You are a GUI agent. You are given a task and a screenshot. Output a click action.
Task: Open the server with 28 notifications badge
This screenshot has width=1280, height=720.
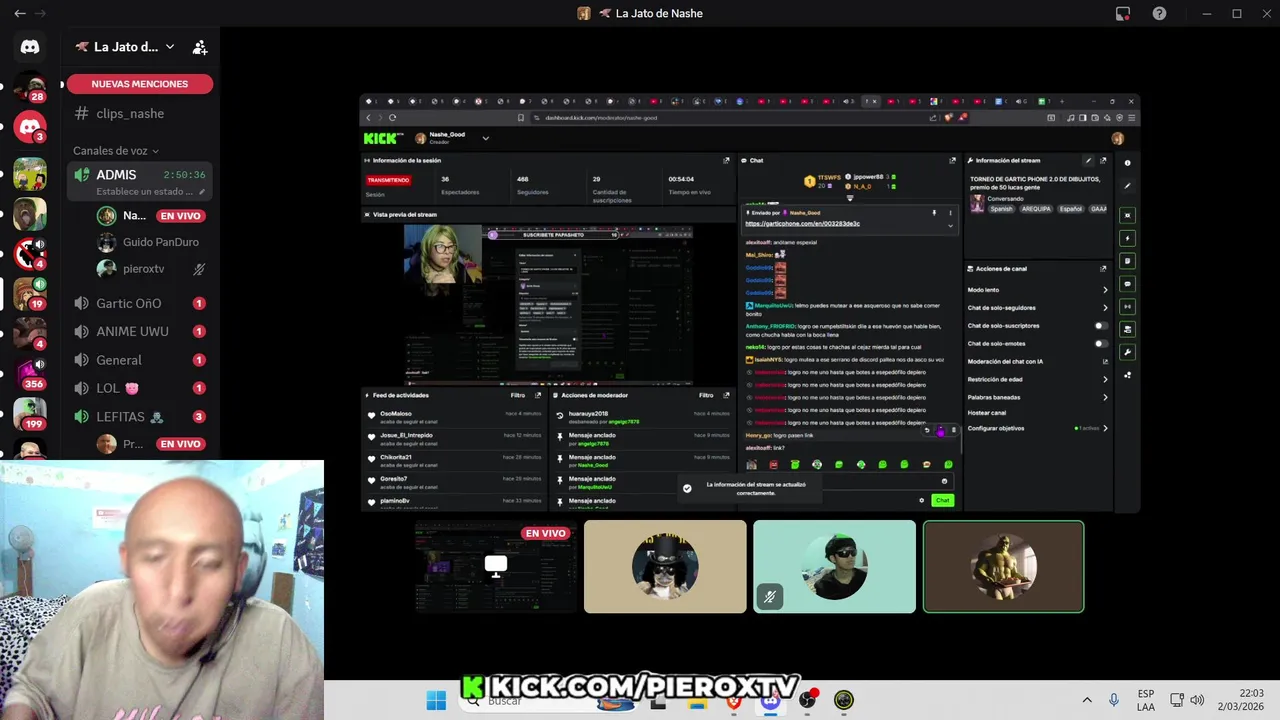click(x=30, y=88)
